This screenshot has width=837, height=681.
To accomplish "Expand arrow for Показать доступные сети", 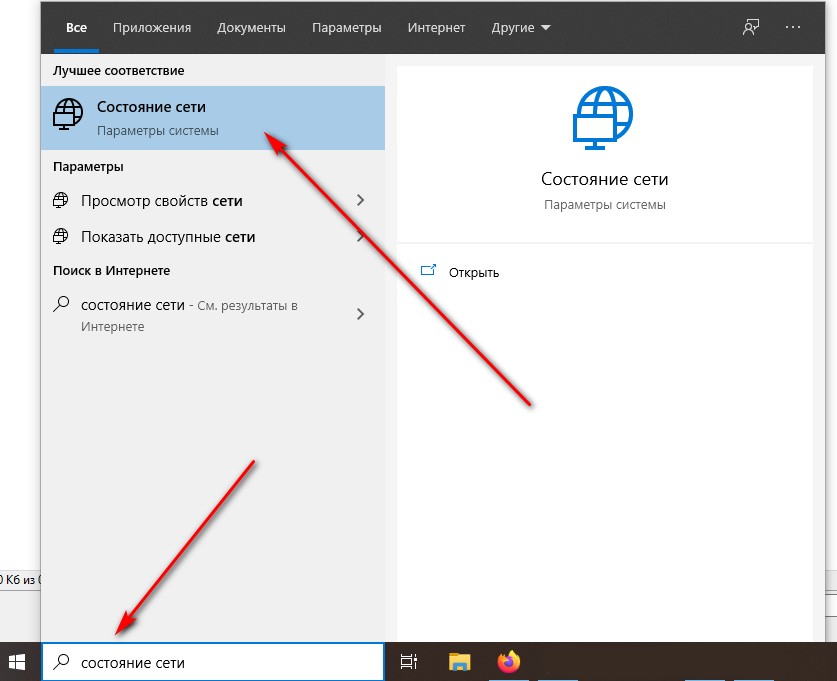I will [361, 237].
